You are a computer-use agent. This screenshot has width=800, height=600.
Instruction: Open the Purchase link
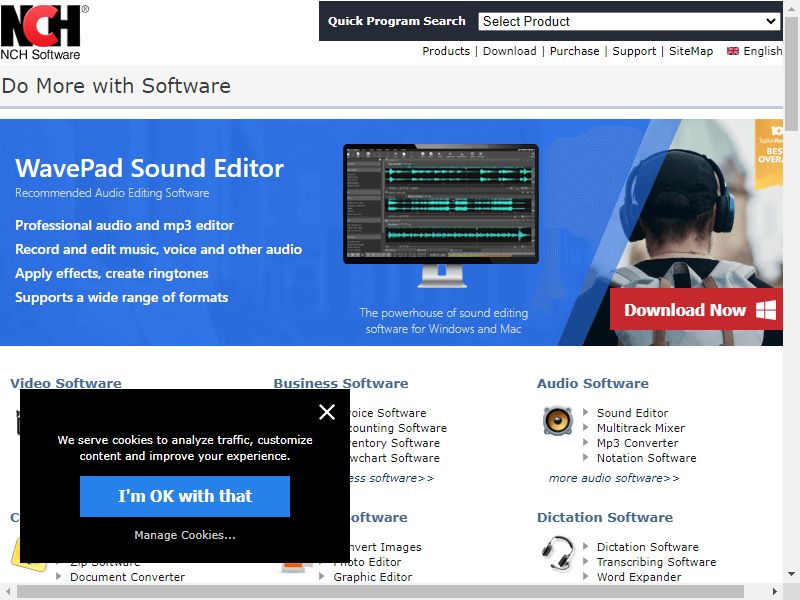click(x=574, y=51)
